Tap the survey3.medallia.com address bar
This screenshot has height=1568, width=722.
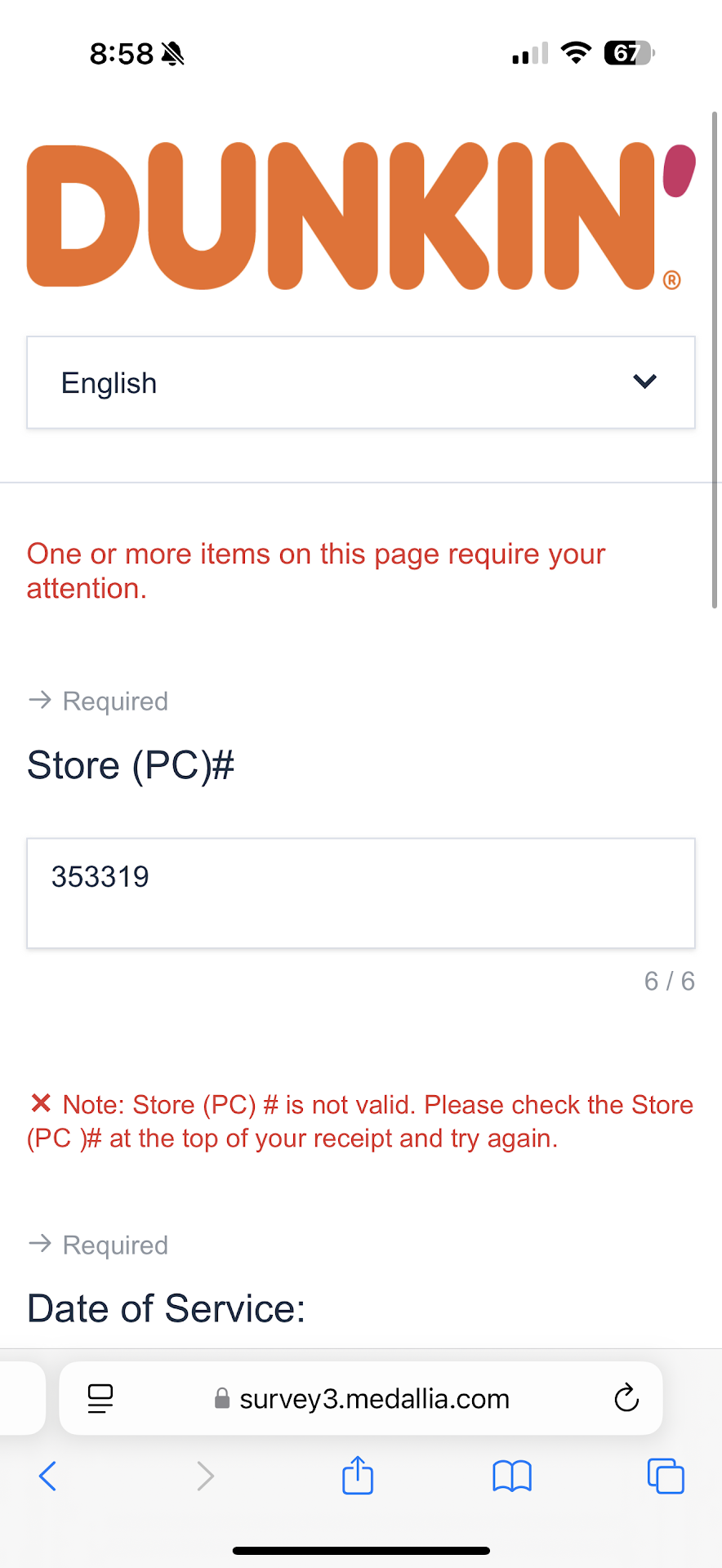coord(374,1398)
